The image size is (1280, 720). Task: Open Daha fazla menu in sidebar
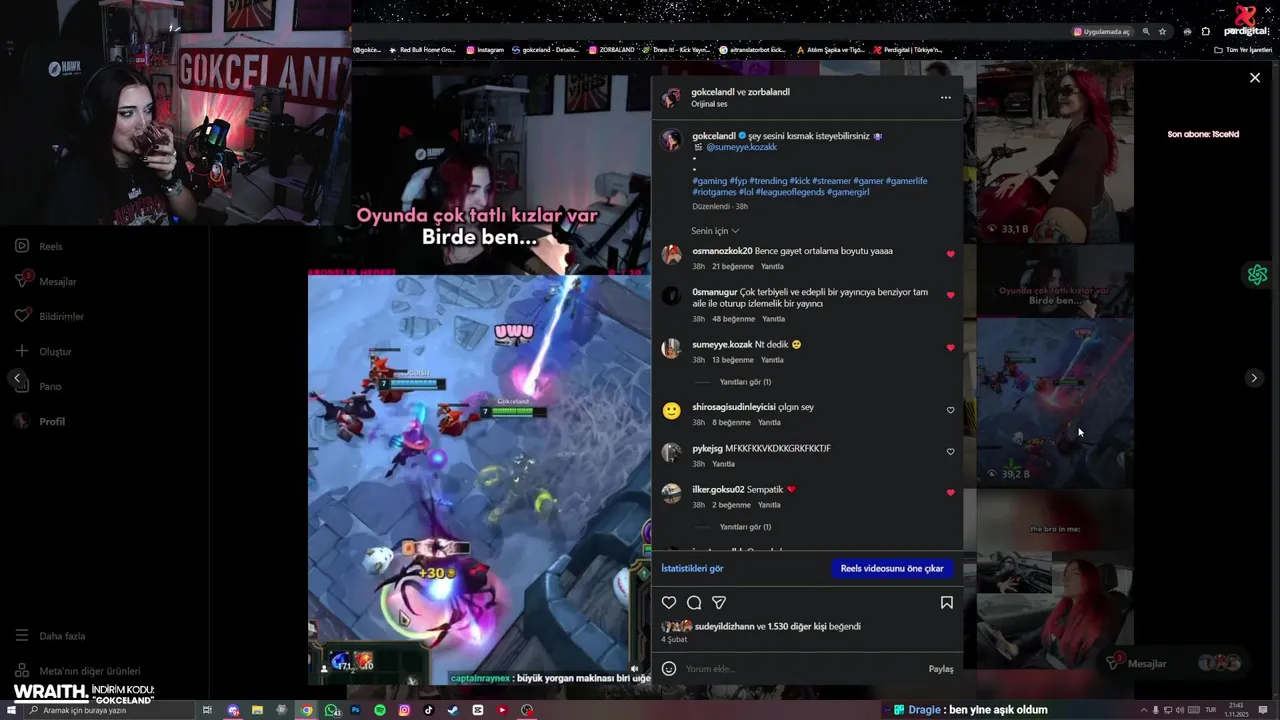tap(50, 636)
